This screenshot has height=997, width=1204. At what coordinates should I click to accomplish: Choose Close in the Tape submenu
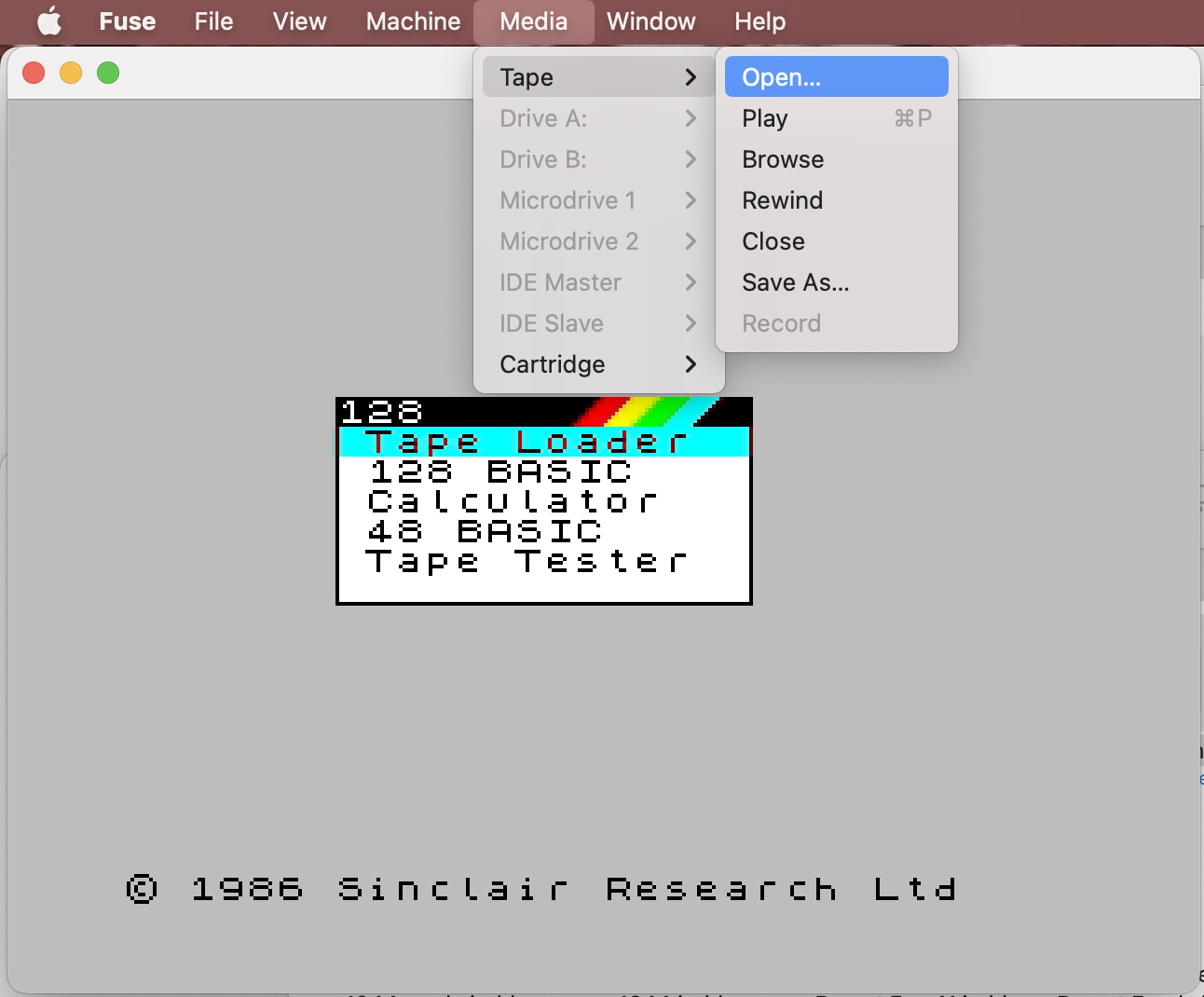coord(836,241)
